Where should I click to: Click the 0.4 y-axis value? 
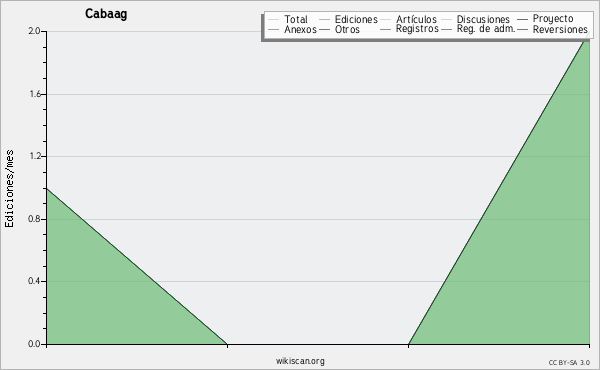[x=34, y=281]
